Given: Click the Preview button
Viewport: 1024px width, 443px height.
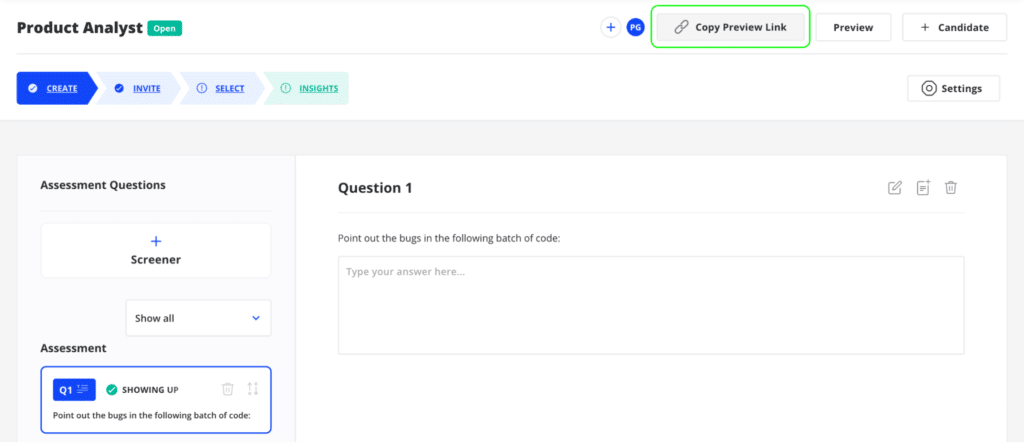Looking at the screenshot, I should (x=853, y=27).
